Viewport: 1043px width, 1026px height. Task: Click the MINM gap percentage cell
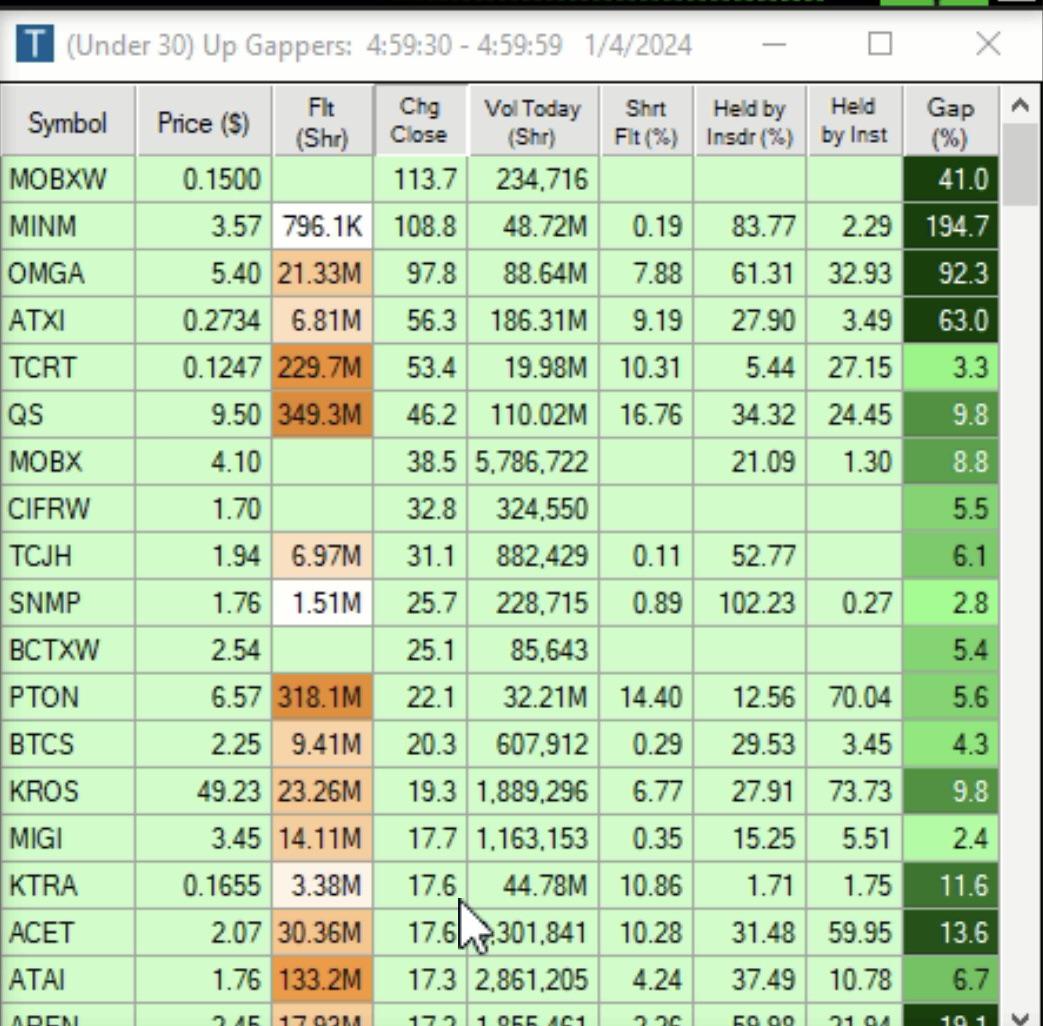[949, 227]
